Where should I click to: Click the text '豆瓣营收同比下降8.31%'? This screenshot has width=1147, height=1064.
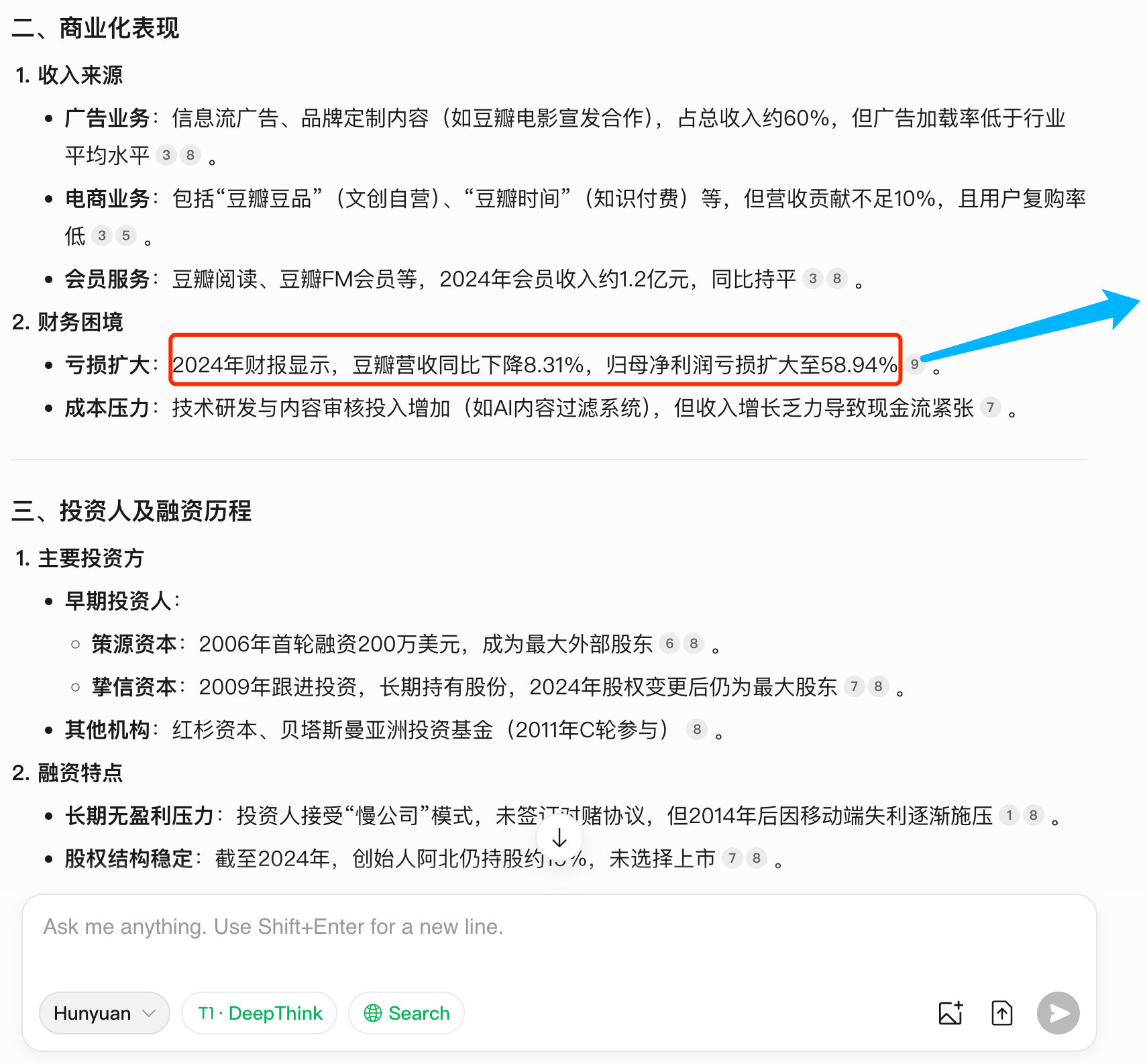[x=468, y=365]
